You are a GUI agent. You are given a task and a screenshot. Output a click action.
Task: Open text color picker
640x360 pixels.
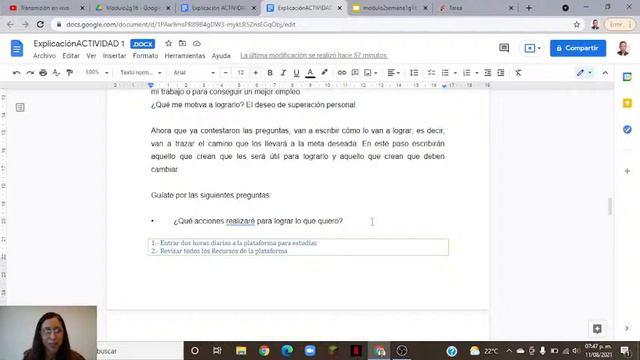(x=310, y=73)
